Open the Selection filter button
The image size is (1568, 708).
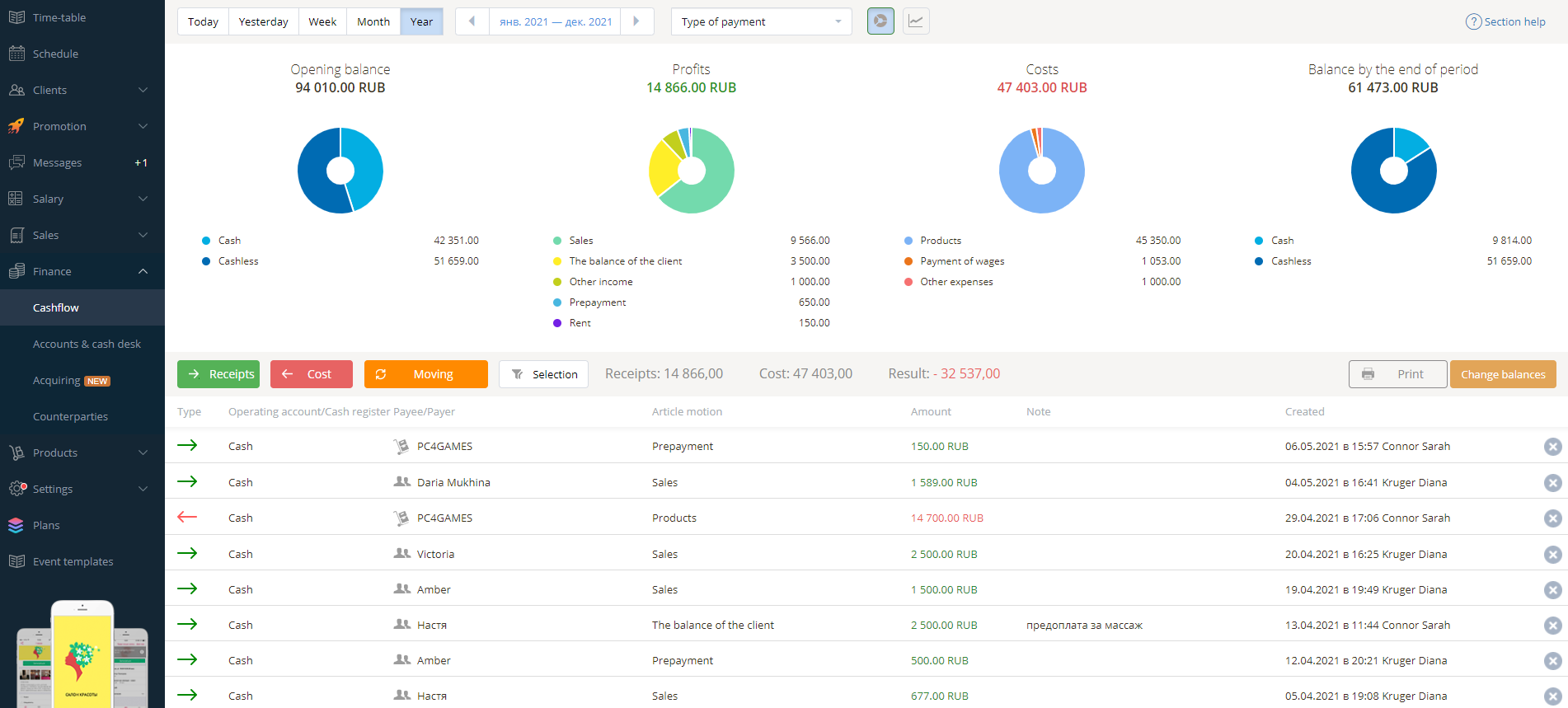[x=543, y=374]
